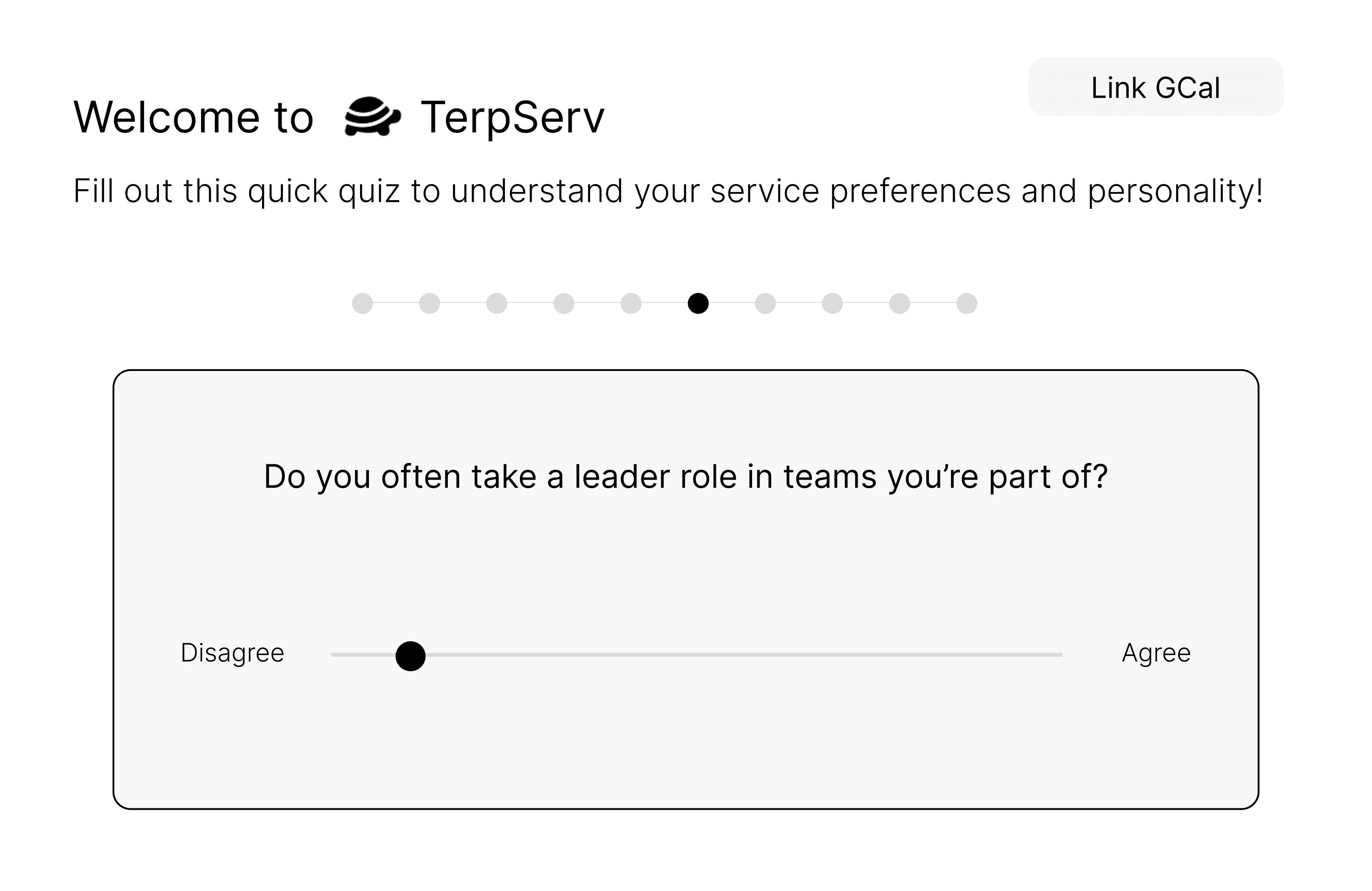Click the Agree label
This screenshot has width=1372, height=891.
point(1156,653)
